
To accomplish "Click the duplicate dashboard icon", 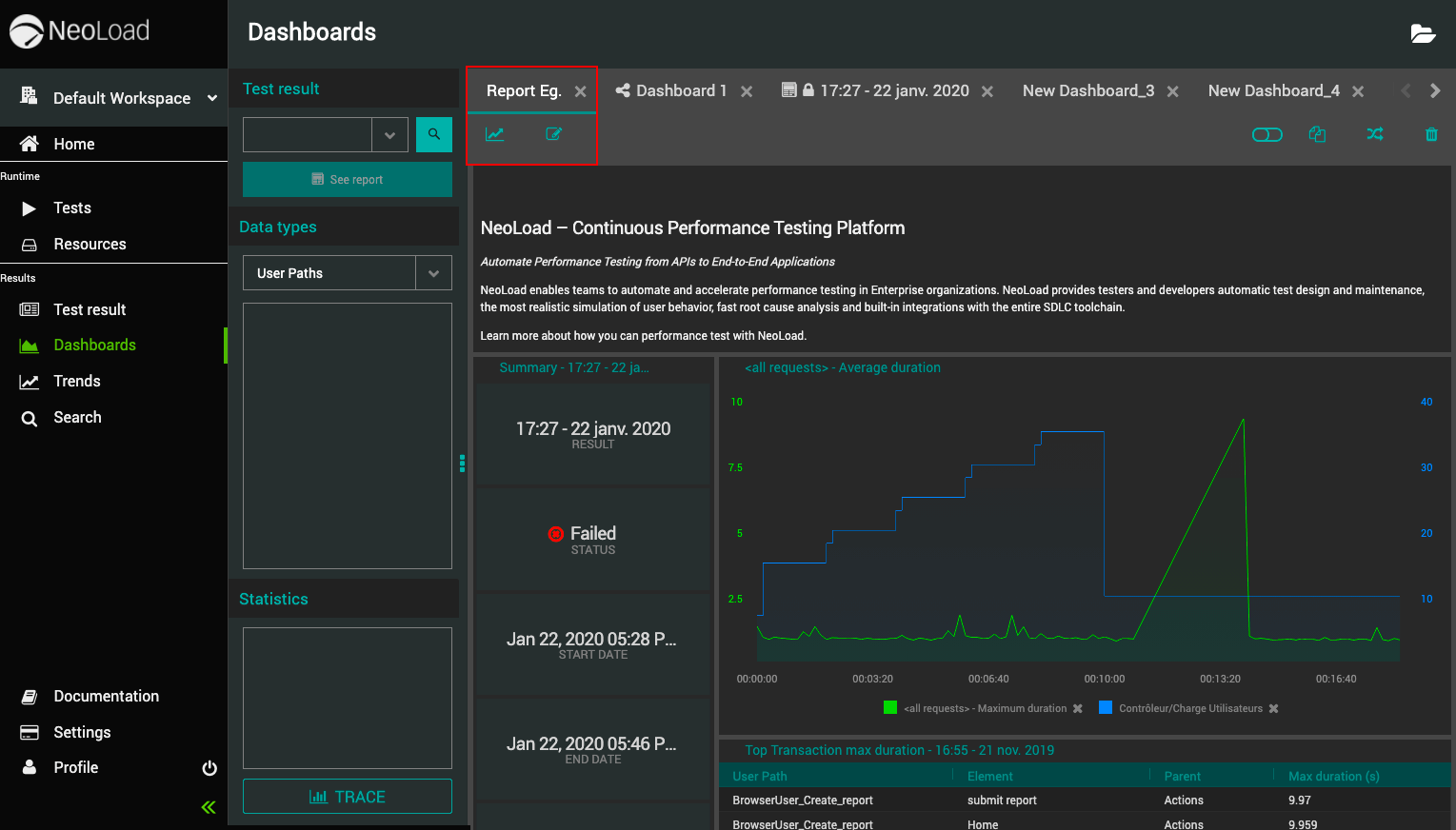I will tap(1317, 134).
